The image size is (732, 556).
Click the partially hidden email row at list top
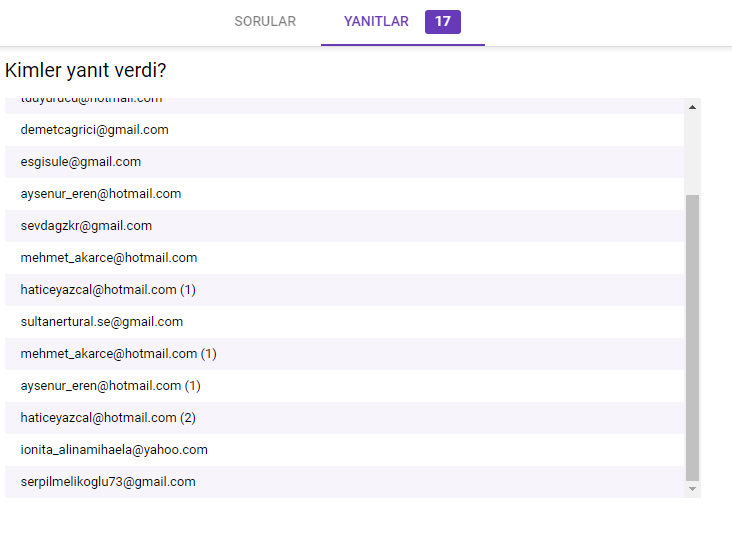click(x=91, y=103)
